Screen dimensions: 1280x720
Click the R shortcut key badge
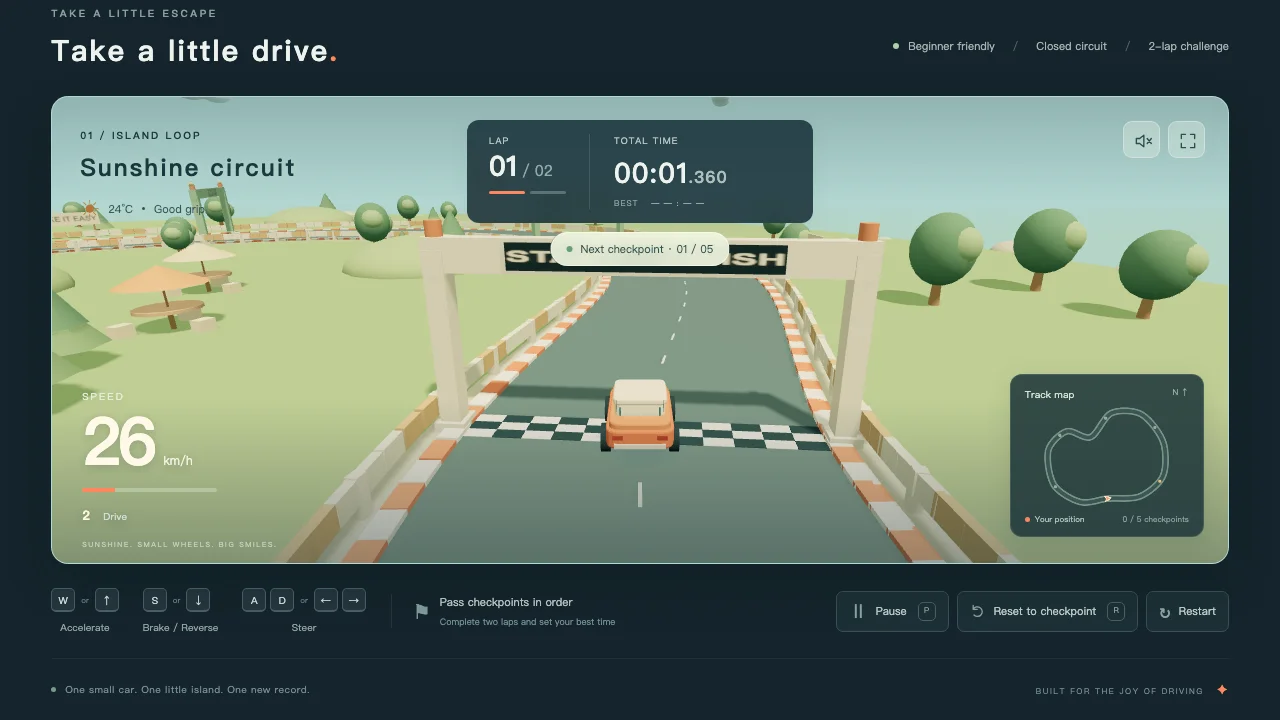[x=1115, y=611]
